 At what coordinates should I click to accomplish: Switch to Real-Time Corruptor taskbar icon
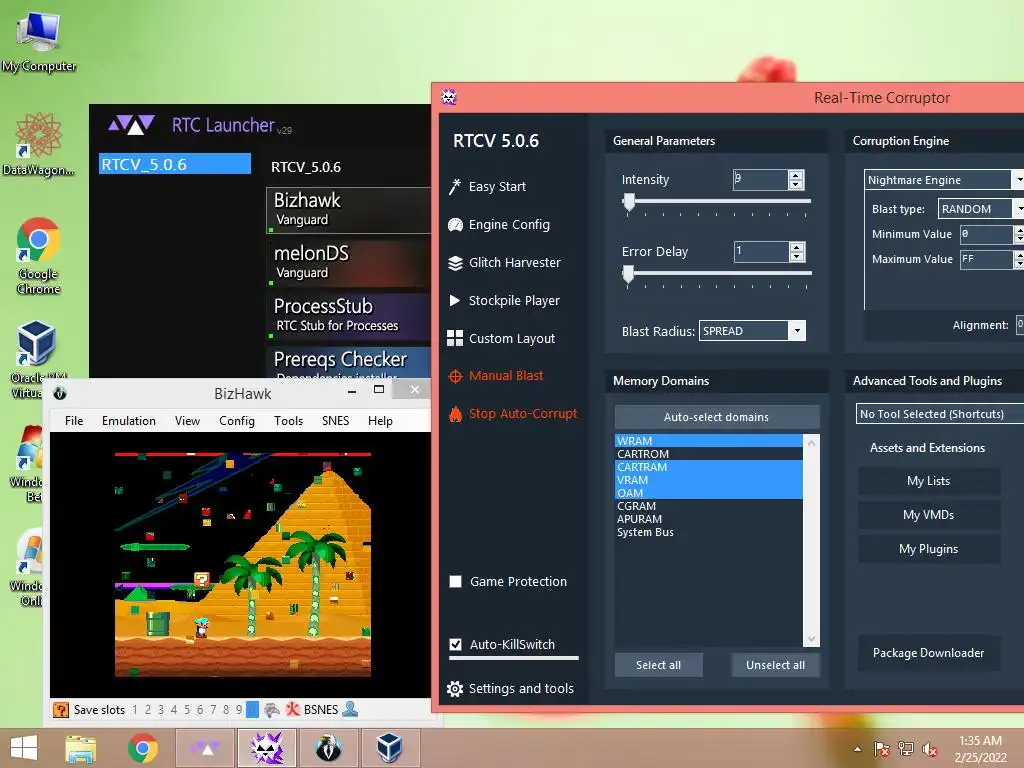267,748
